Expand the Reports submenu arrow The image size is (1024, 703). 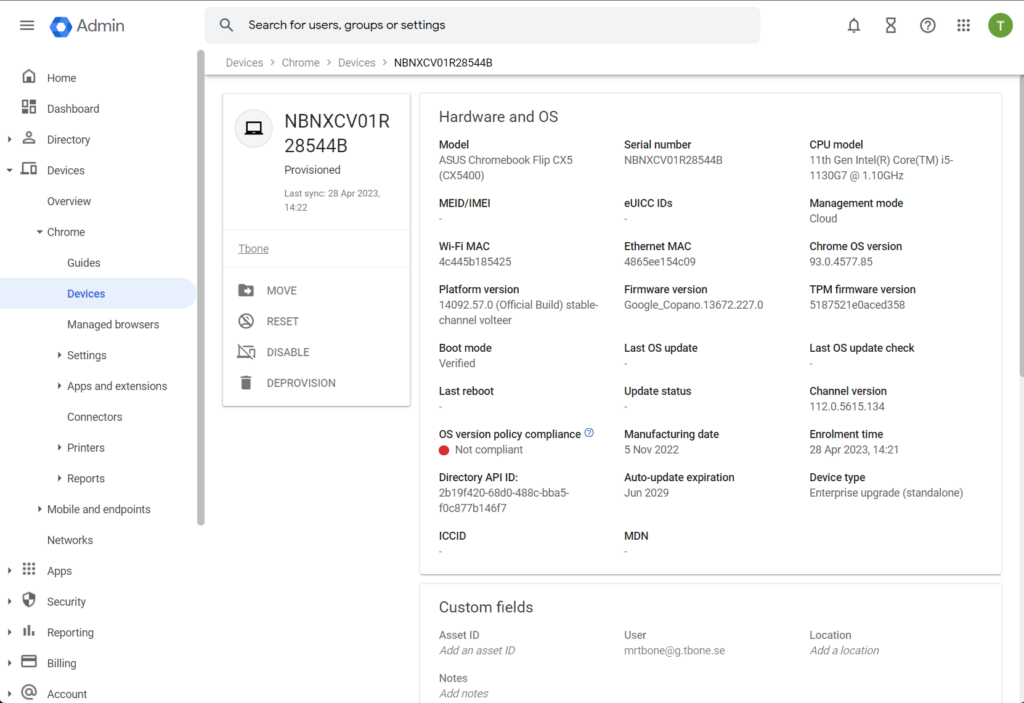click(59, 478)
